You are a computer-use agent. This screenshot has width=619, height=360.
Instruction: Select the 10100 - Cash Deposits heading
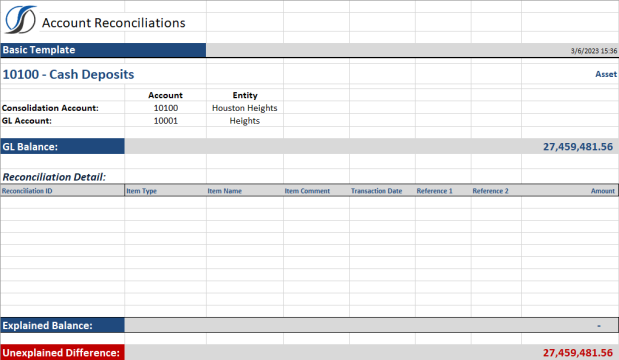pyautogui.click(x=68, y=74)
